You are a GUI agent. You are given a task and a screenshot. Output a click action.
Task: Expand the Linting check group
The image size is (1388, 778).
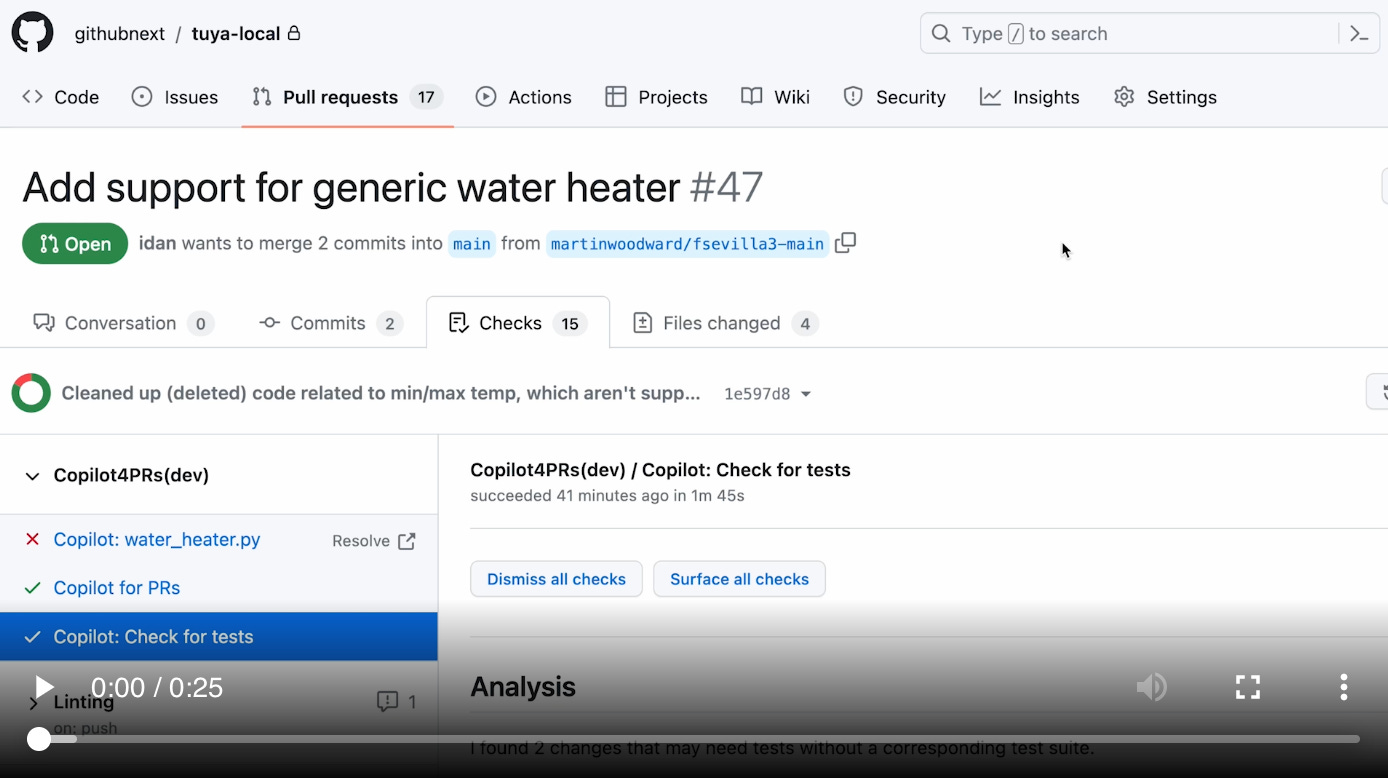coord(33,703)
